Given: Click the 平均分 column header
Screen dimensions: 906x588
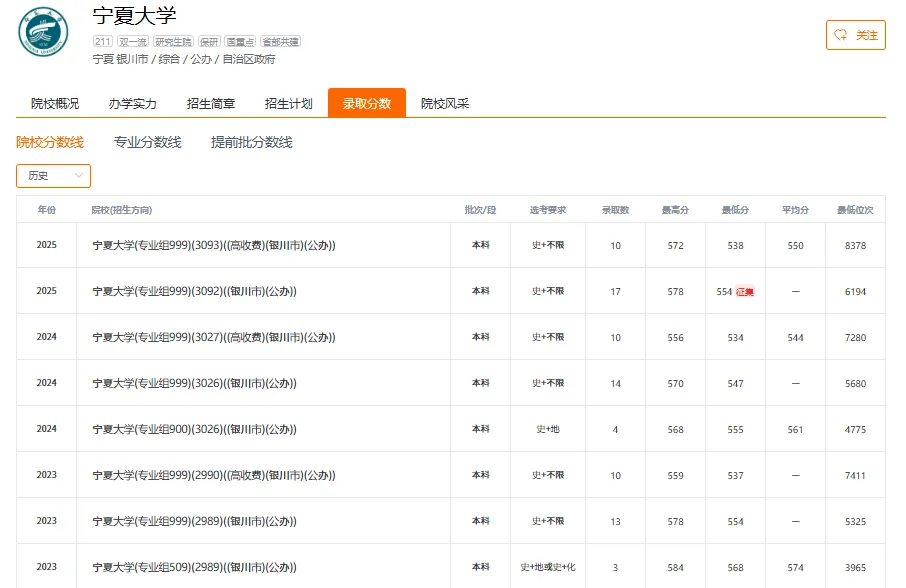Looking at the screenshot, I should (x=796, y=210).
